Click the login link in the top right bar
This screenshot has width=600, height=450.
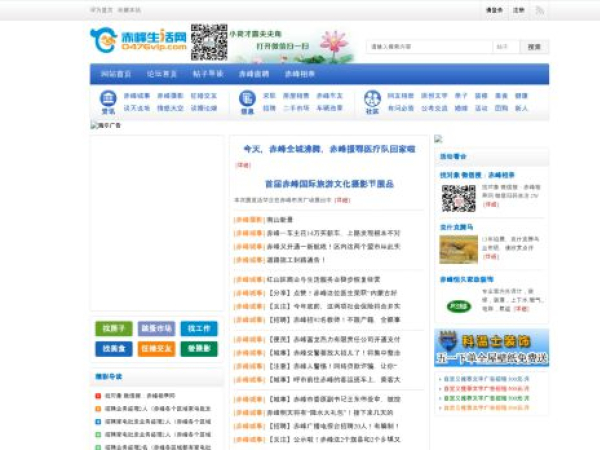tap(494, 10)
